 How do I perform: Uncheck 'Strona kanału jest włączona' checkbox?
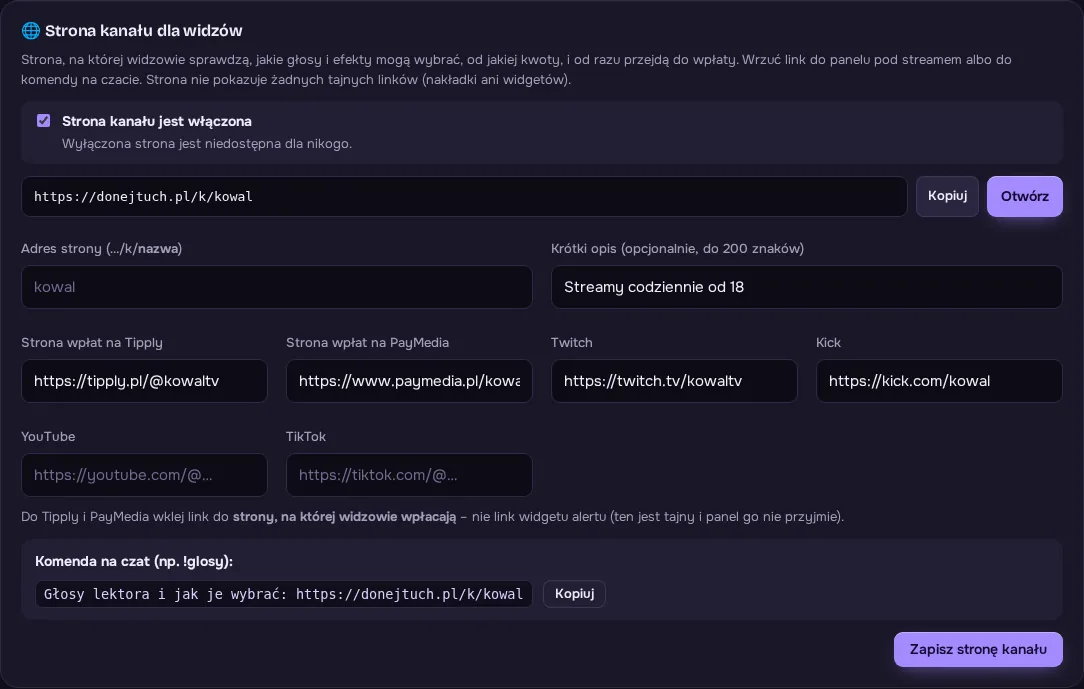44,121
